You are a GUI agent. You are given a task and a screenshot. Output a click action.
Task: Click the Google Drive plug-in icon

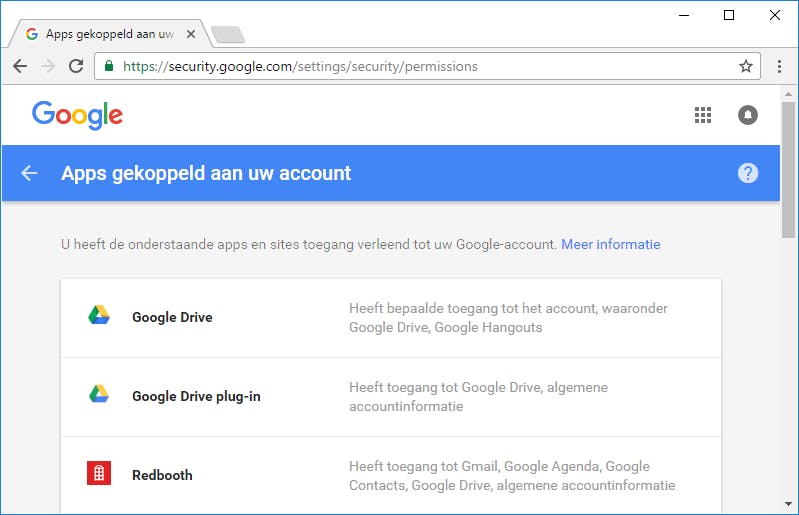tap(98, 395)
